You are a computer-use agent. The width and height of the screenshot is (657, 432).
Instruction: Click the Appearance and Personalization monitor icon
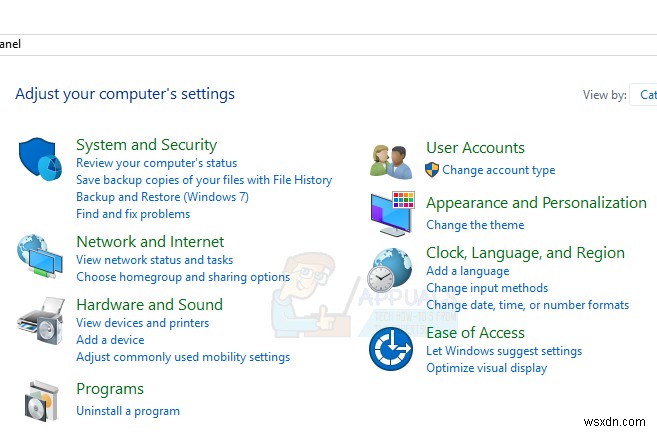[391, 212]
